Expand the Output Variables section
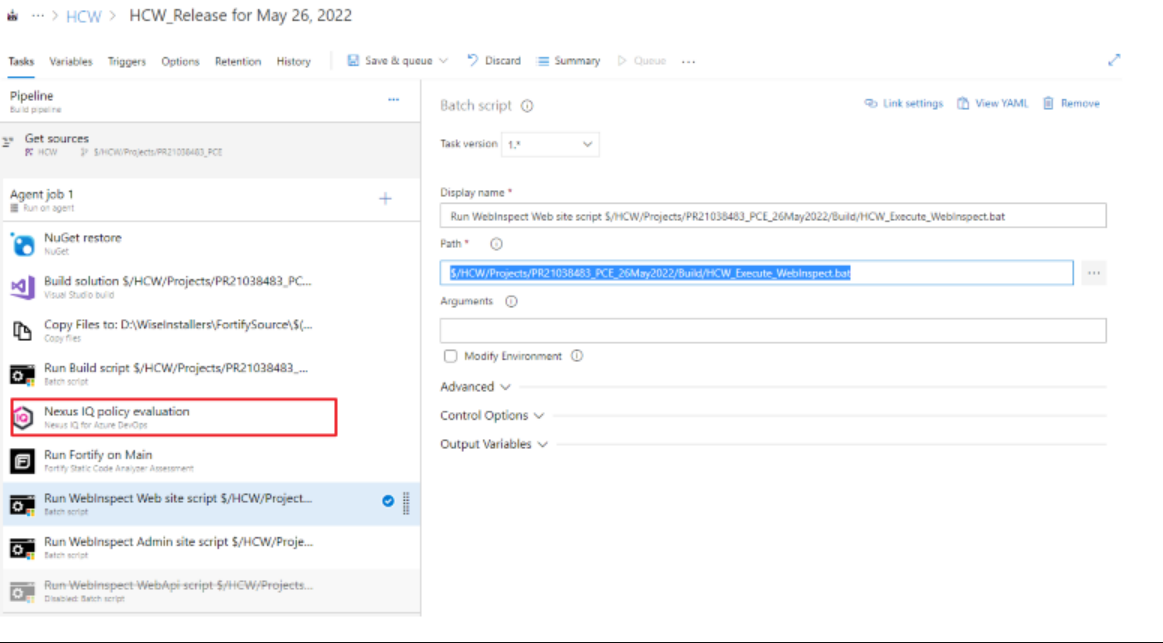1163x643 pixels. point(494,444)
